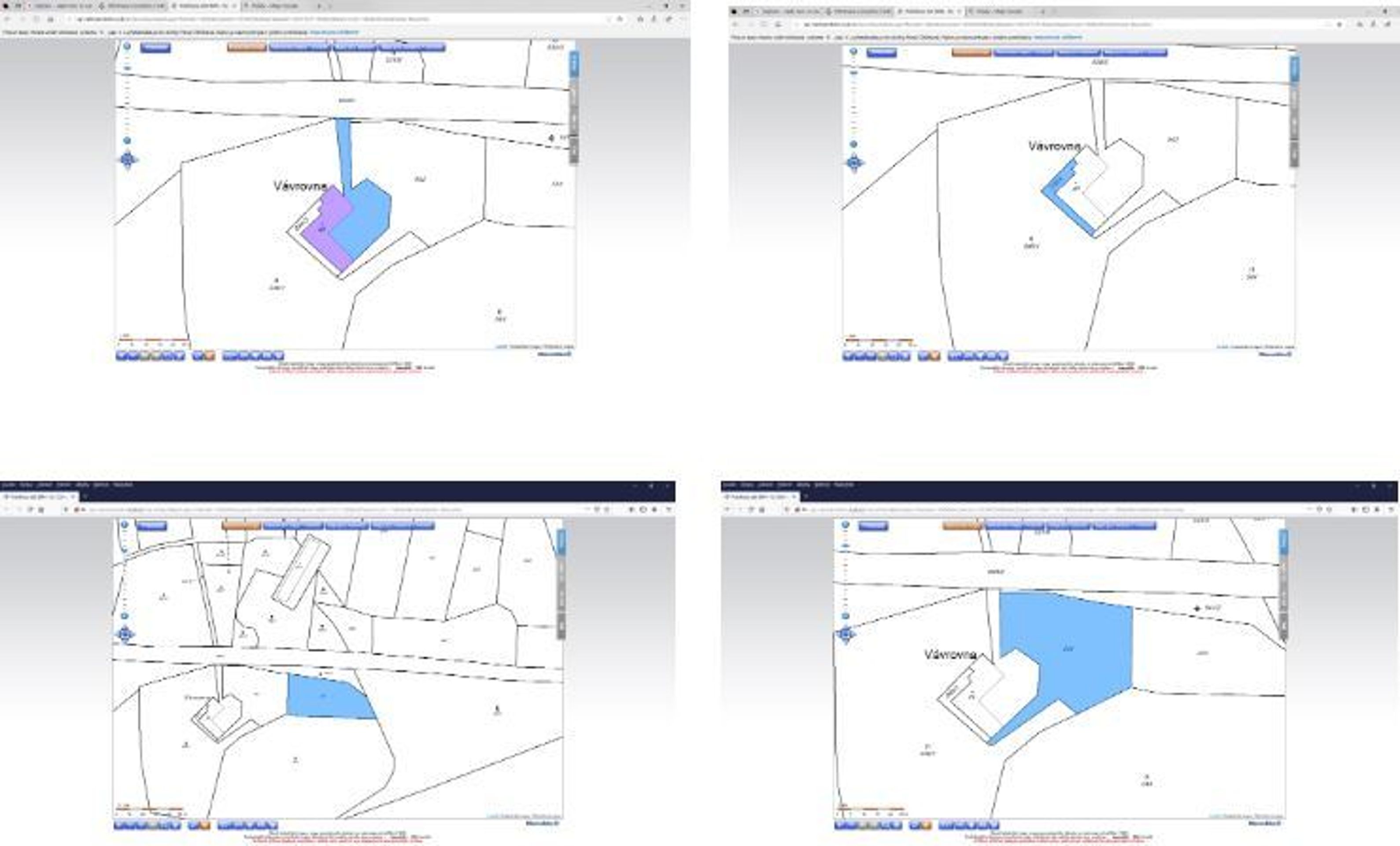Use the pan compass on top-right map

(x=854, y=163)
